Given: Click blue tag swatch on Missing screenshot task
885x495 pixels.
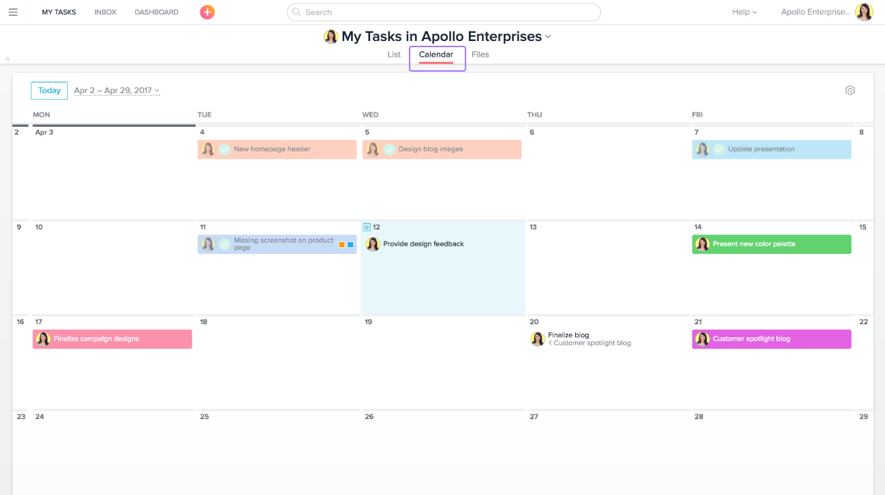Looking at the screenshot, I should point(351,244).
